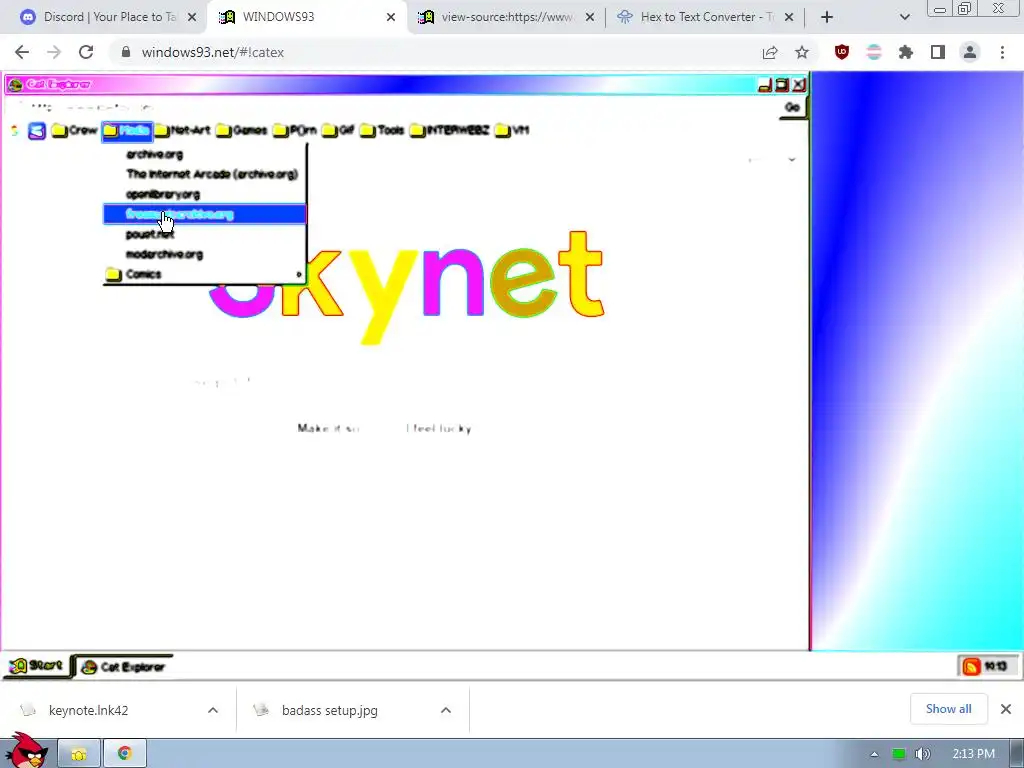The height and width of the screenshot is (768, 1024).
Task: Click the Windows93 taskbar clock
Action: [x=996, y=666]
